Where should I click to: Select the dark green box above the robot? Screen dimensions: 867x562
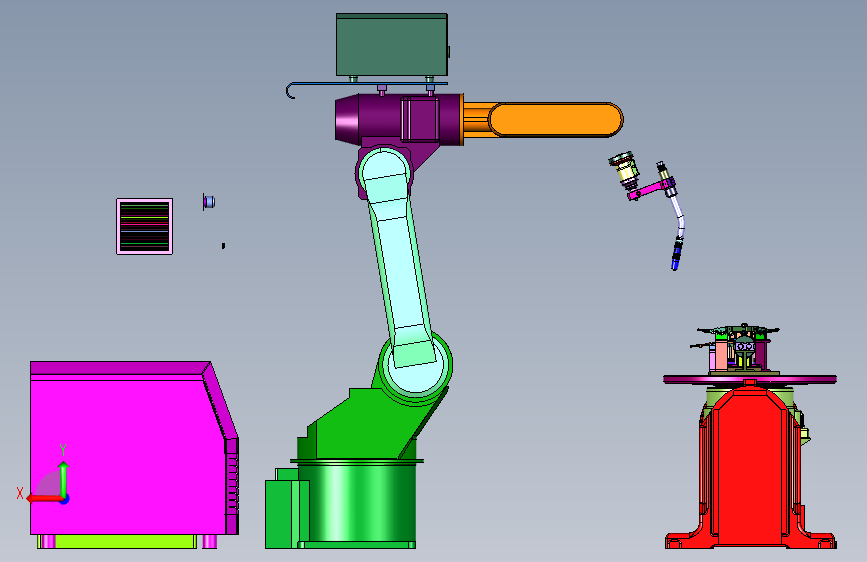click(x=392, y=45)
